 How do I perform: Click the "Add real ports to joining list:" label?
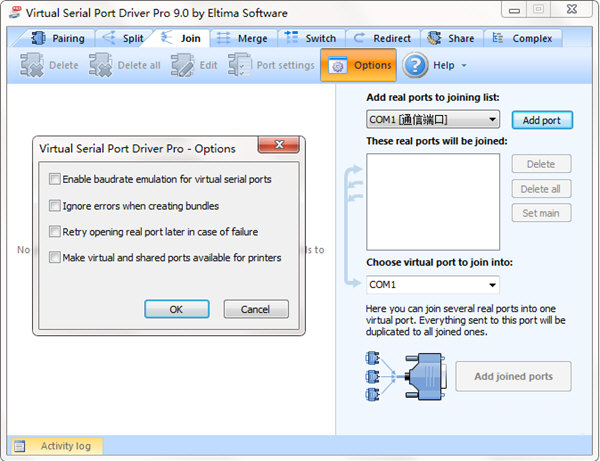point(433,97)
